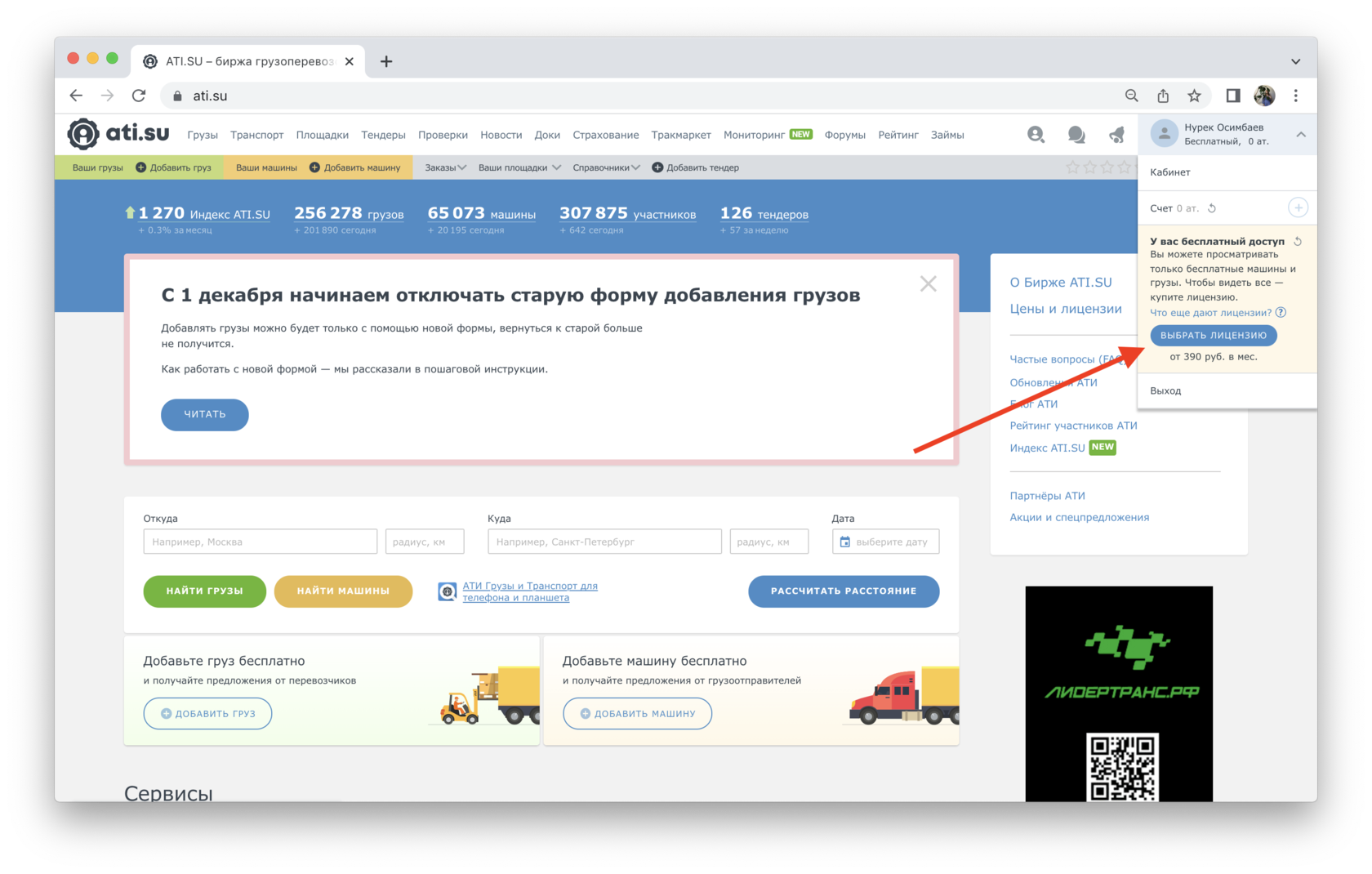1372x874 pixels.
Task: Open the Страхование menu
Action: pyautogui.click(x=605, y=135)
